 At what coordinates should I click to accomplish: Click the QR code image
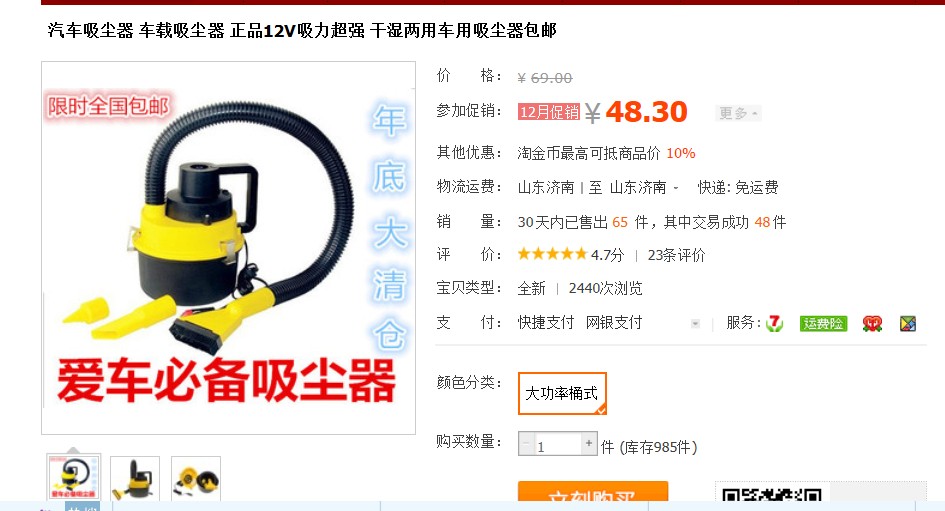pos(772,495)
